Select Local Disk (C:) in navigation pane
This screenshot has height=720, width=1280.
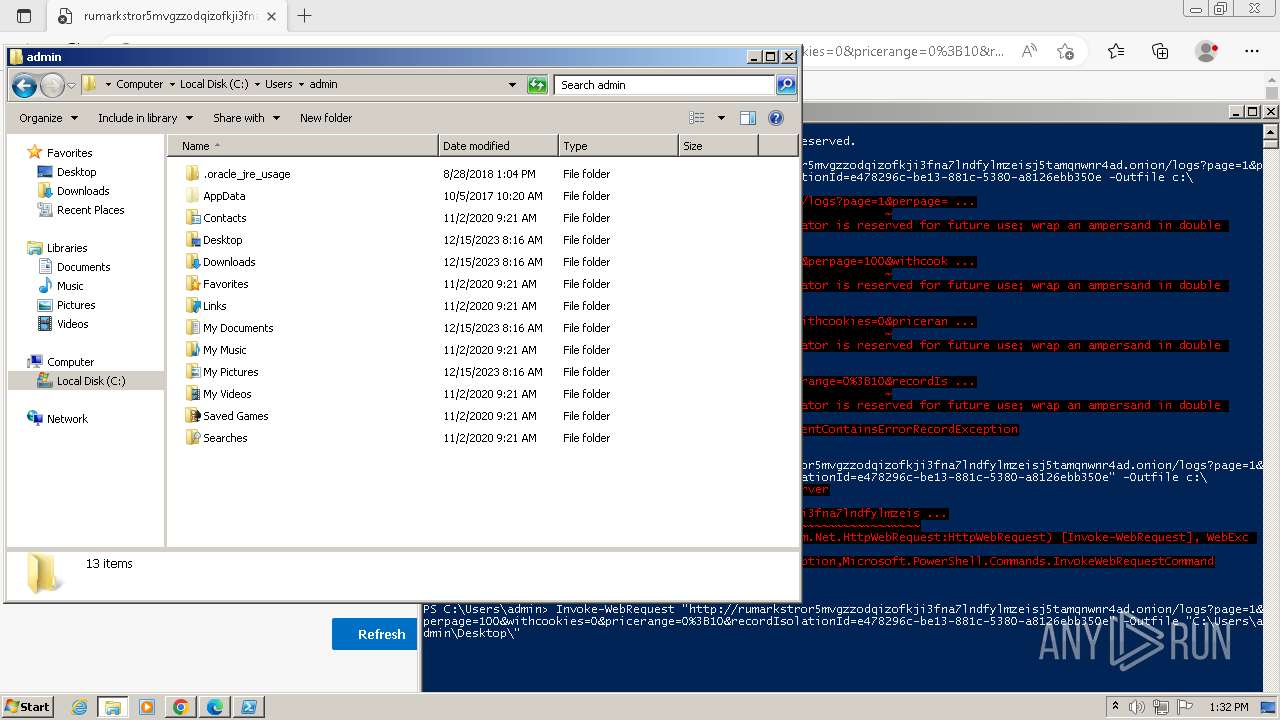coord(86,381)
